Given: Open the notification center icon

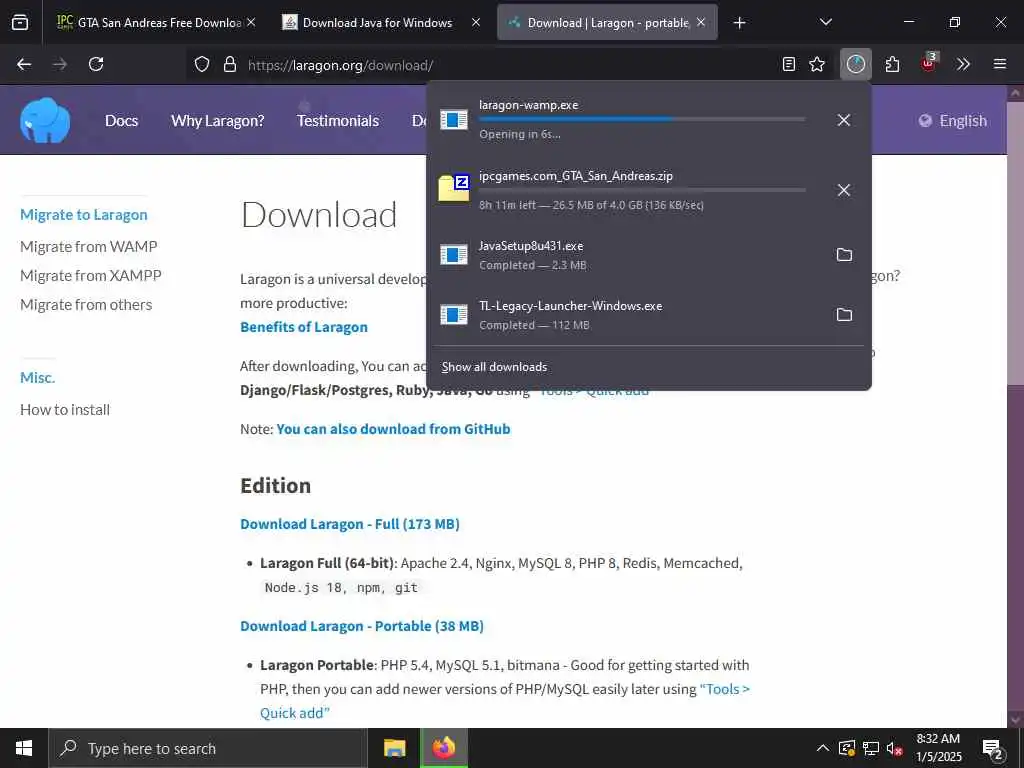Looking at the screenshot, I should pyautogui.click(x=993, y=749).
